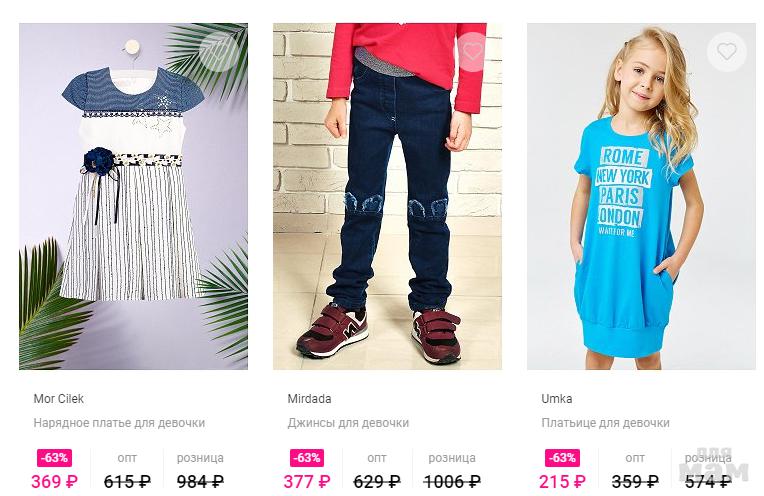The image size is (764, 496).
Task: Open the blue Rome New York dress photo
Action: point(641,196)
